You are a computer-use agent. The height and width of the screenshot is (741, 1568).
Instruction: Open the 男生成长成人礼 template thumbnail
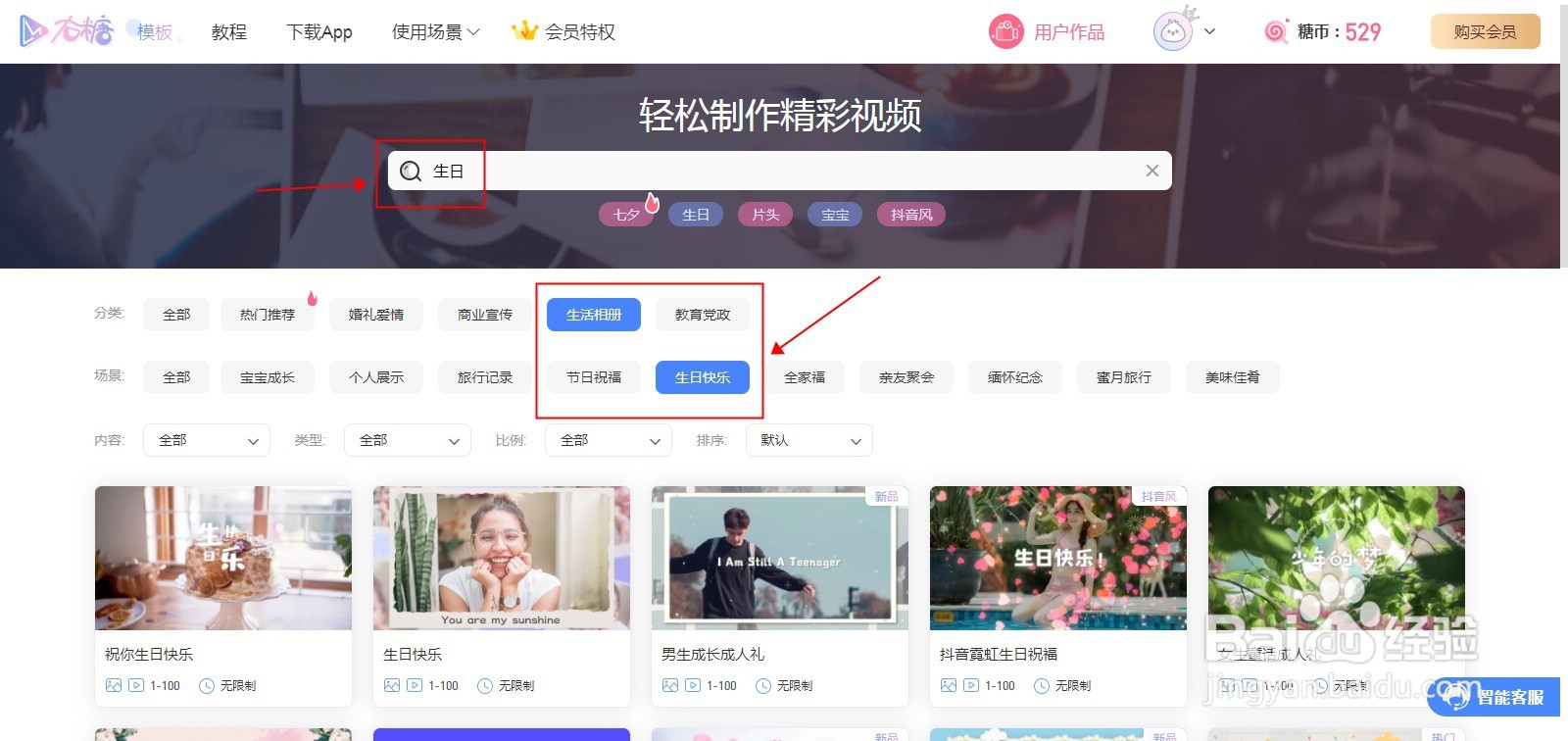(780, 558)
